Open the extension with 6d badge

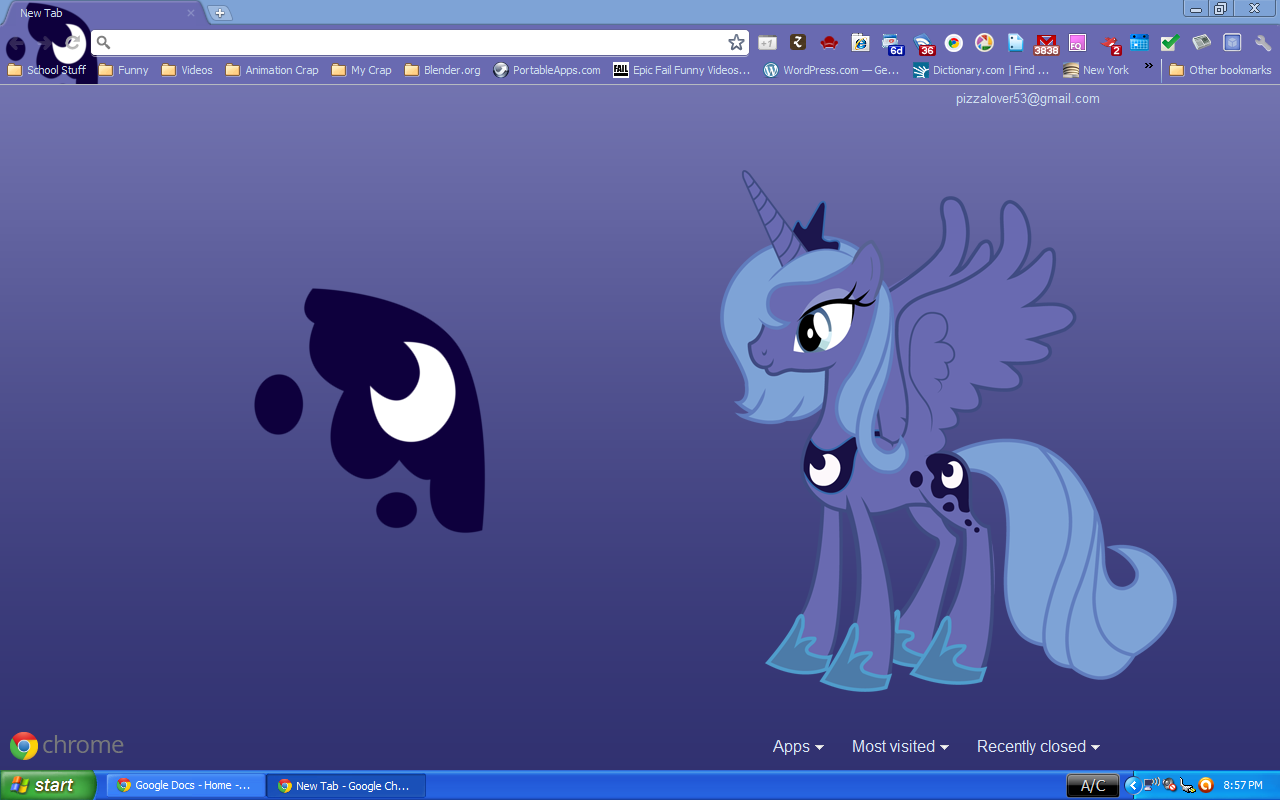[x=892, y=43]
